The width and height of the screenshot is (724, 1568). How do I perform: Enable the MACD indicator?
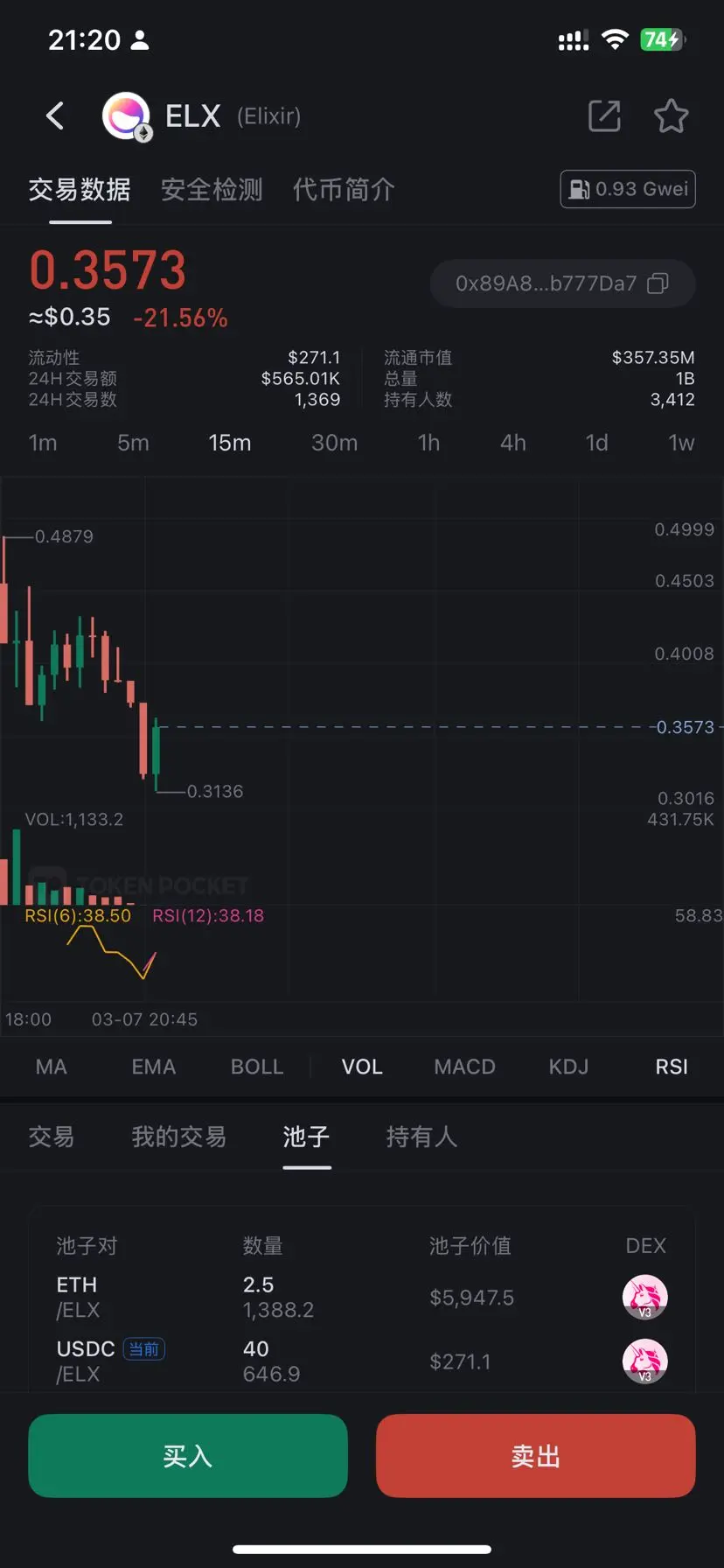(464, 1067)
